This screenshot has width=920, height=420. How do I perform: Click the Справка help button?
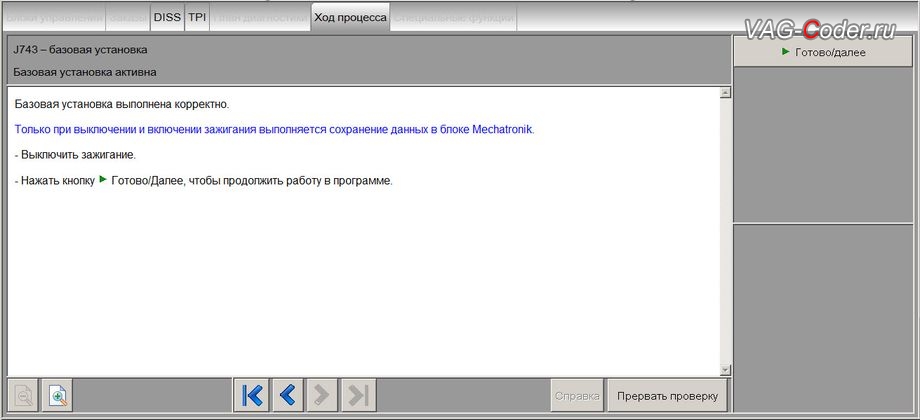pyautogui.click(x=577, y=395)
